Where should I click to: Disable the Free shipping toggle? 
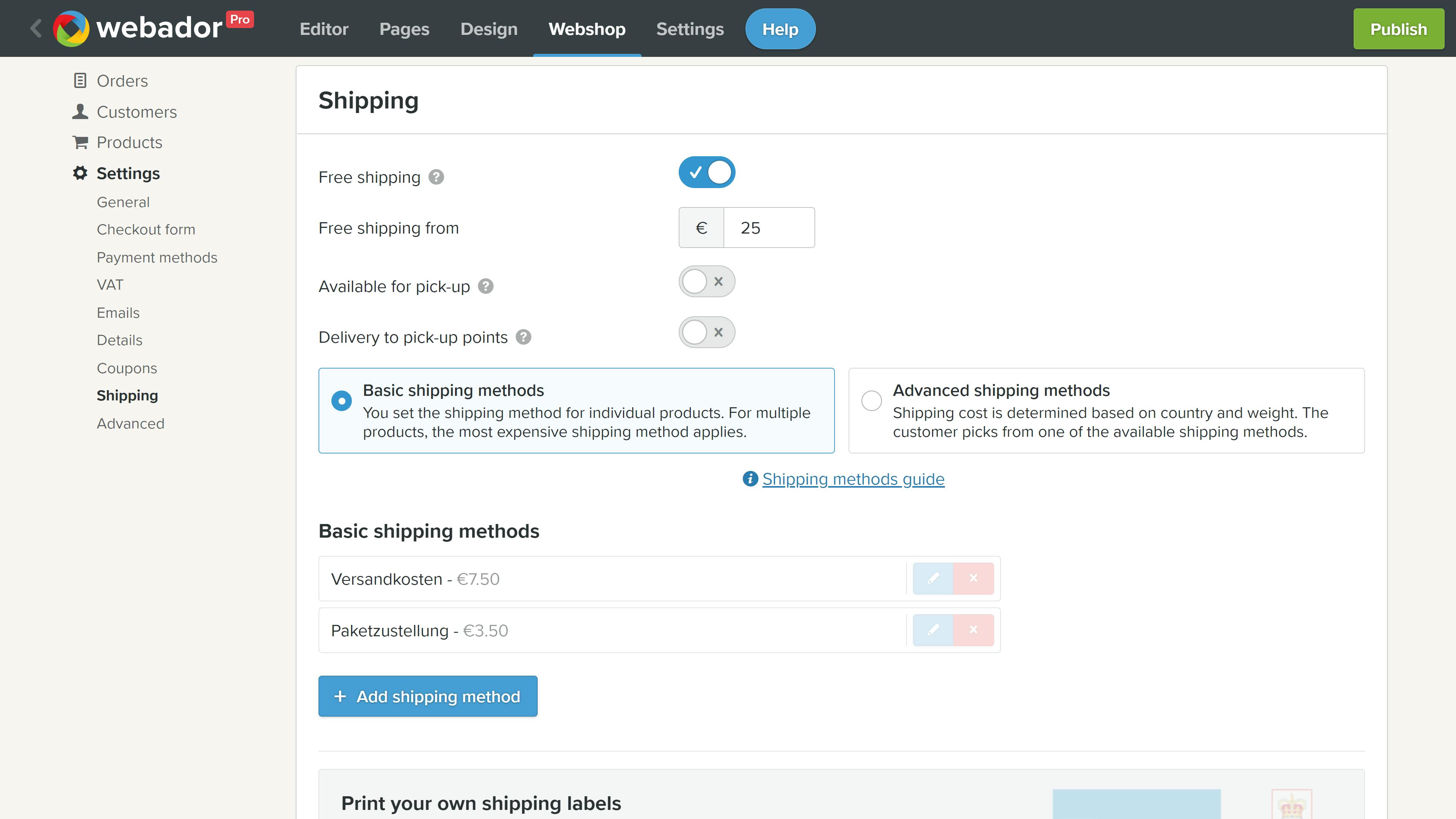pos(706,172)
